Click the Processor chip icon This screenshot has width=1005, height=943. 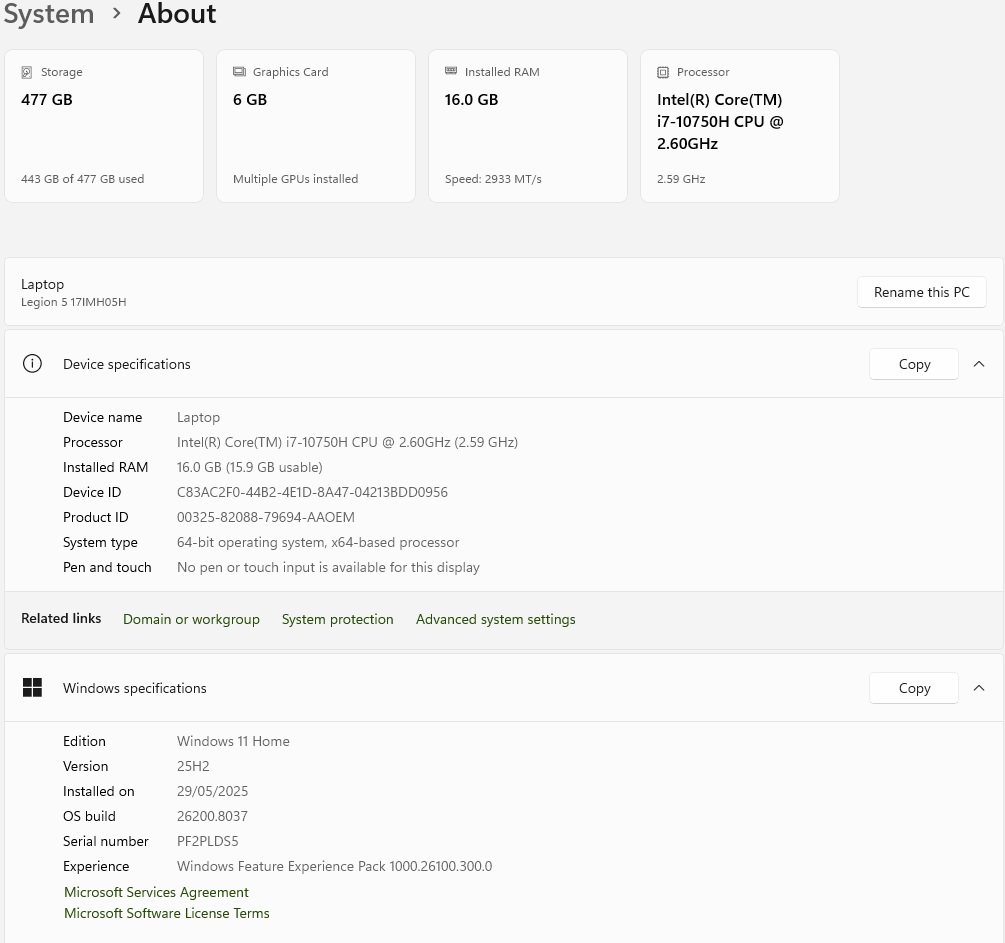click(x=663, y=72)
